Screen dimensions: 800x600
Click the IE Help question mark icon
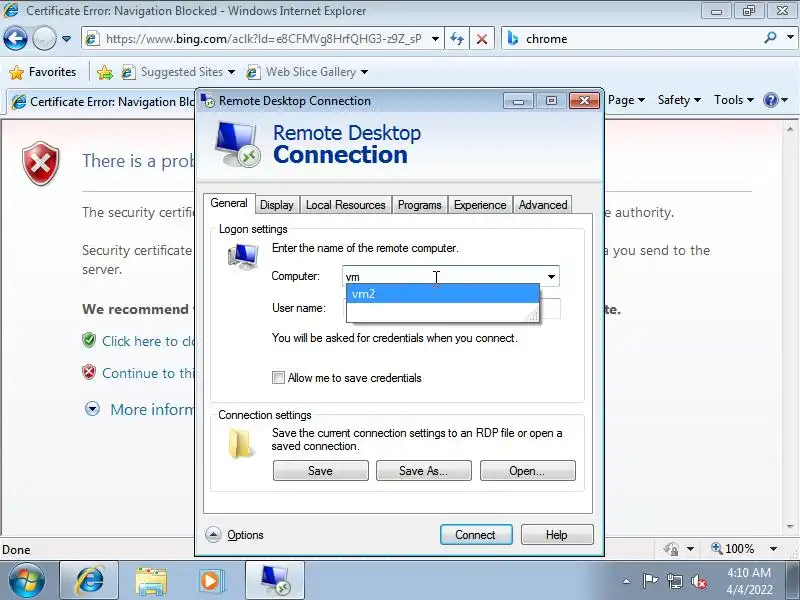point(770,100)
